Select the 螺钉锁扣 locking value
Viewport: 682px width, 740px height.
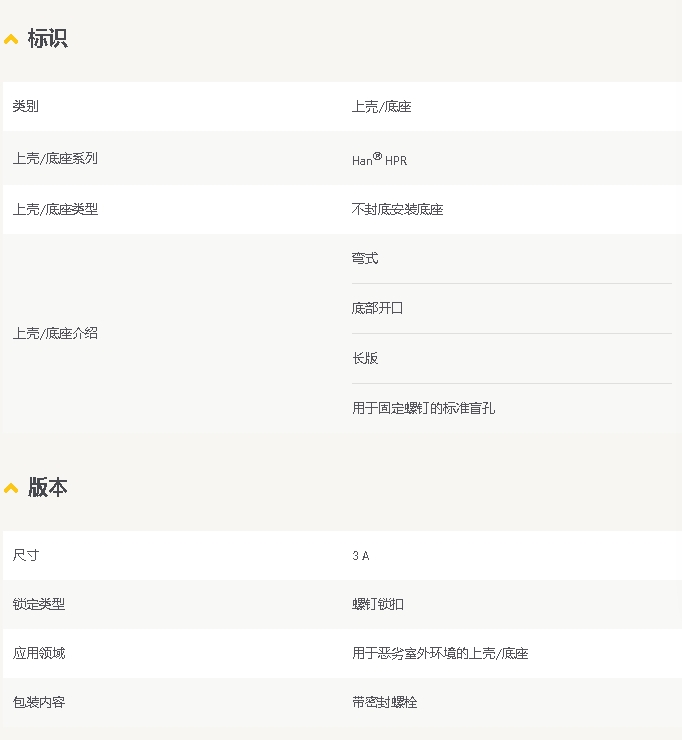pos(378,604)
